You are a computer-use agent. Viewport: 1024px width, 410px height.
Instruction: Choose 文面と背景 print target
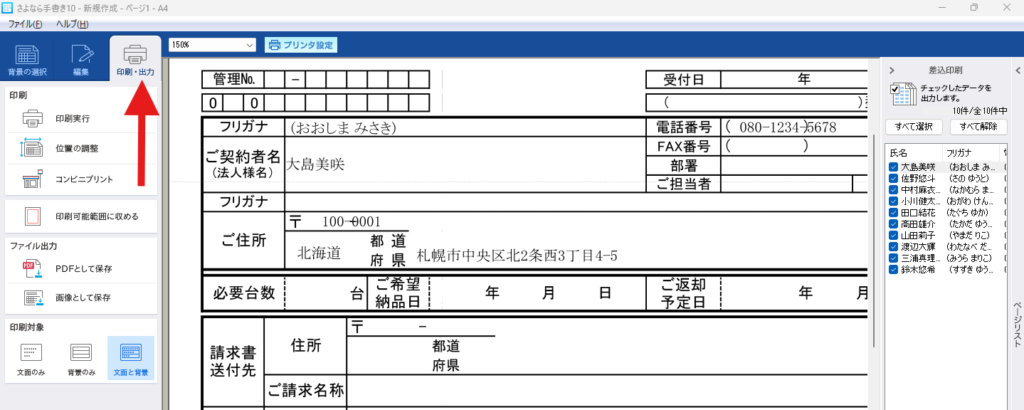point(131,358)
